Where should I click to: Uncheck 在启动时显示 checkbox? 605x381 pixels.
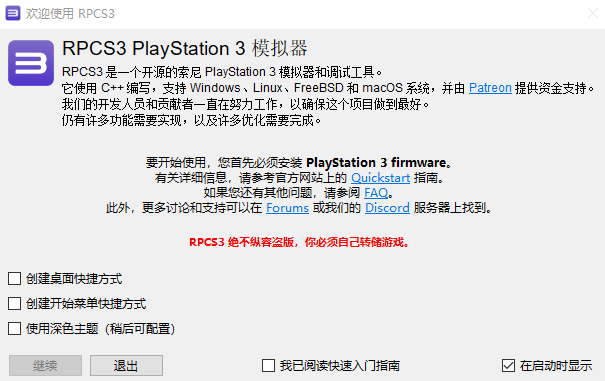point(508,365)
